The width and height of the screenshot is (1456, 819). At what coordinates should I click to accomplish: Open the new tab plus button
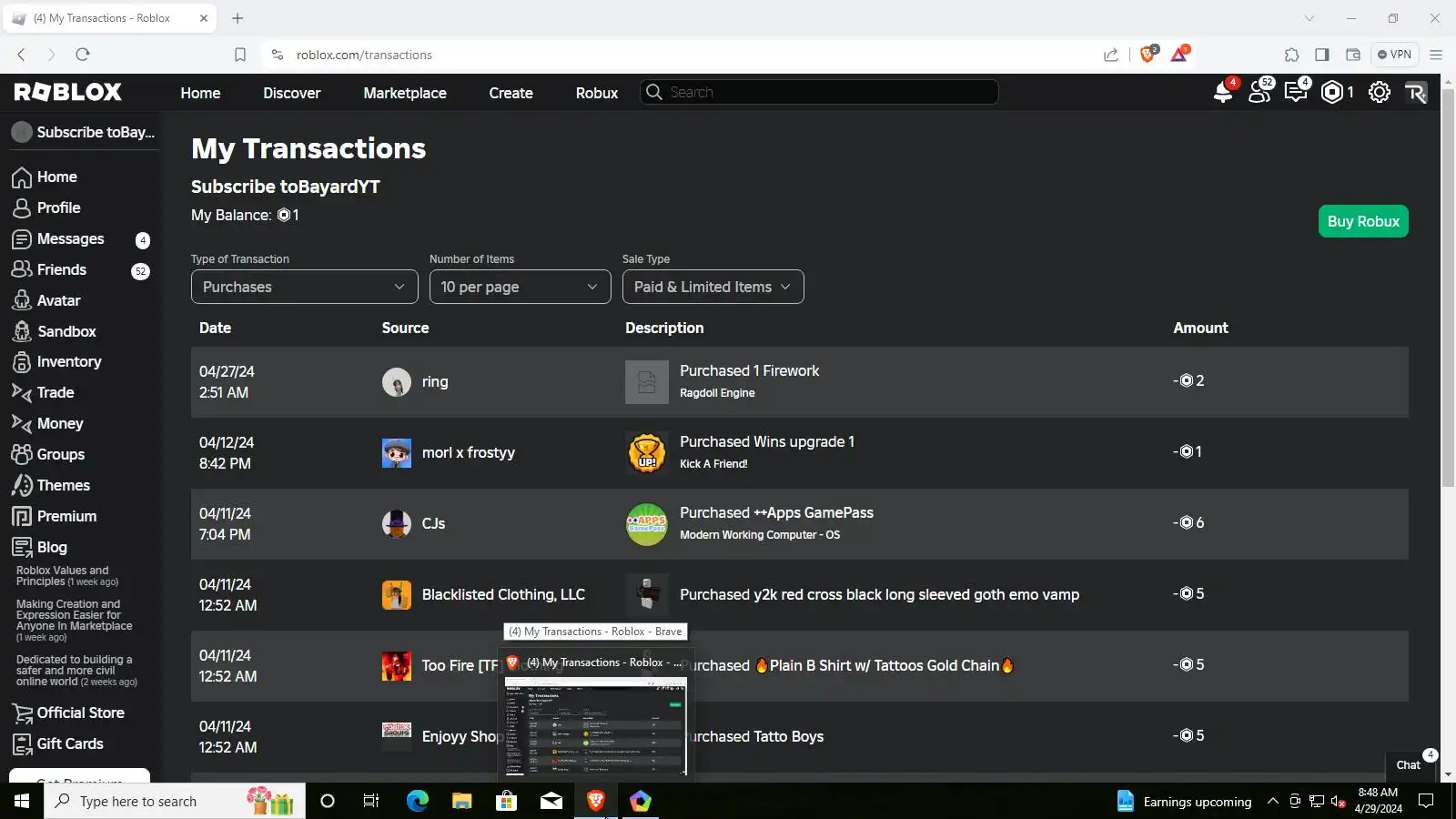click(238, 18)
